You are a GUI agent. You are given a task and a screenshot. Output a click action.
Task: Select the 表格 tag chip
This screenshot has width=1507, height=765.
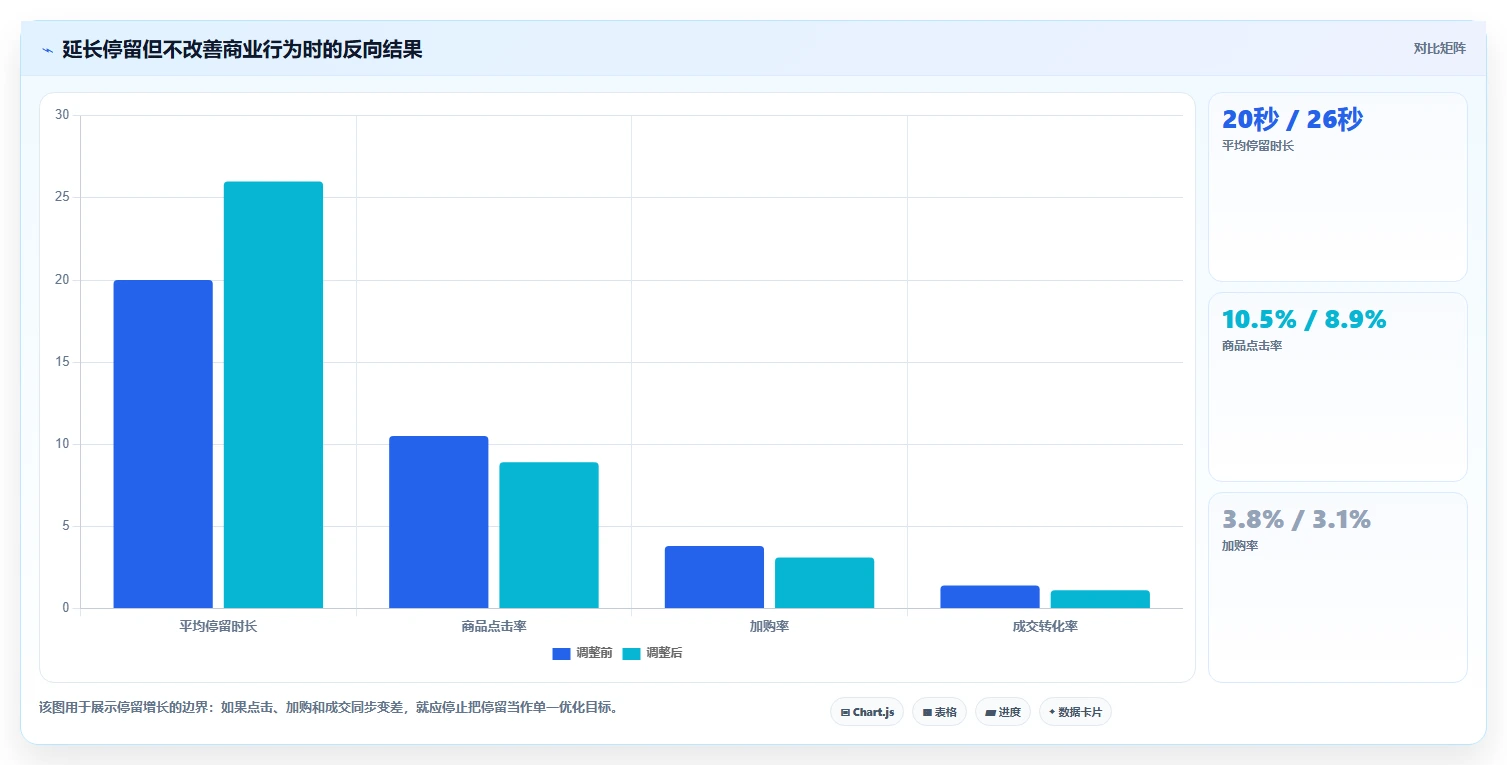pyautogui.click(x=939, y=712)
